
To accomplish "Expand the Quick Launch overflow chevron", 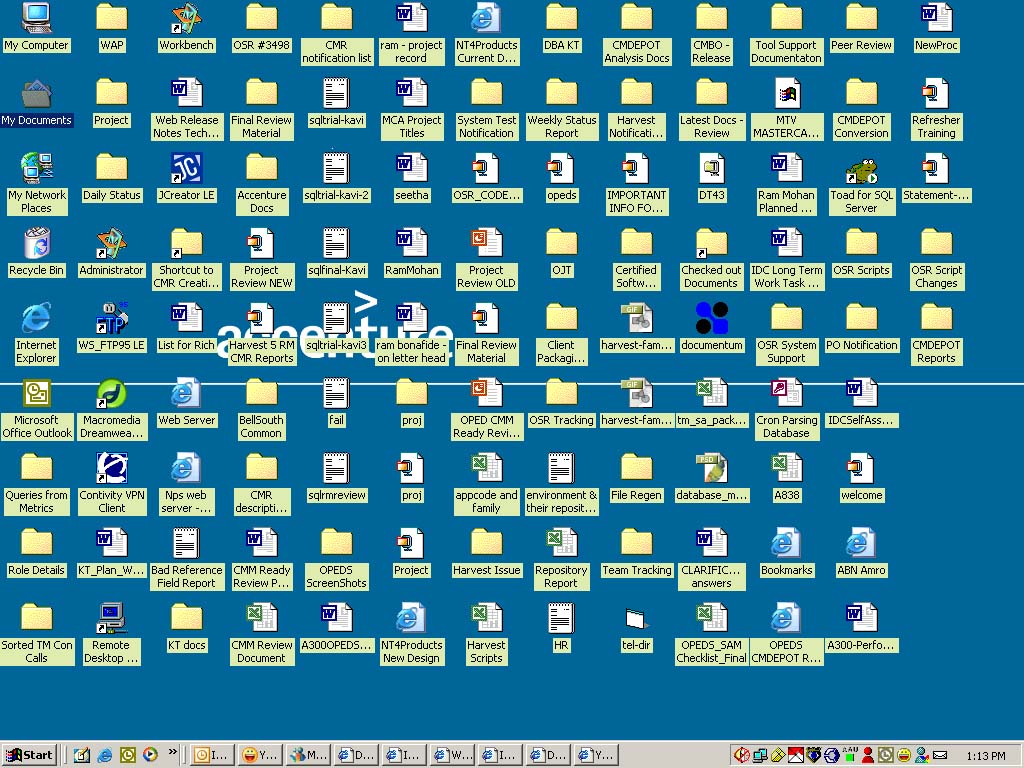I will point(172,752).
